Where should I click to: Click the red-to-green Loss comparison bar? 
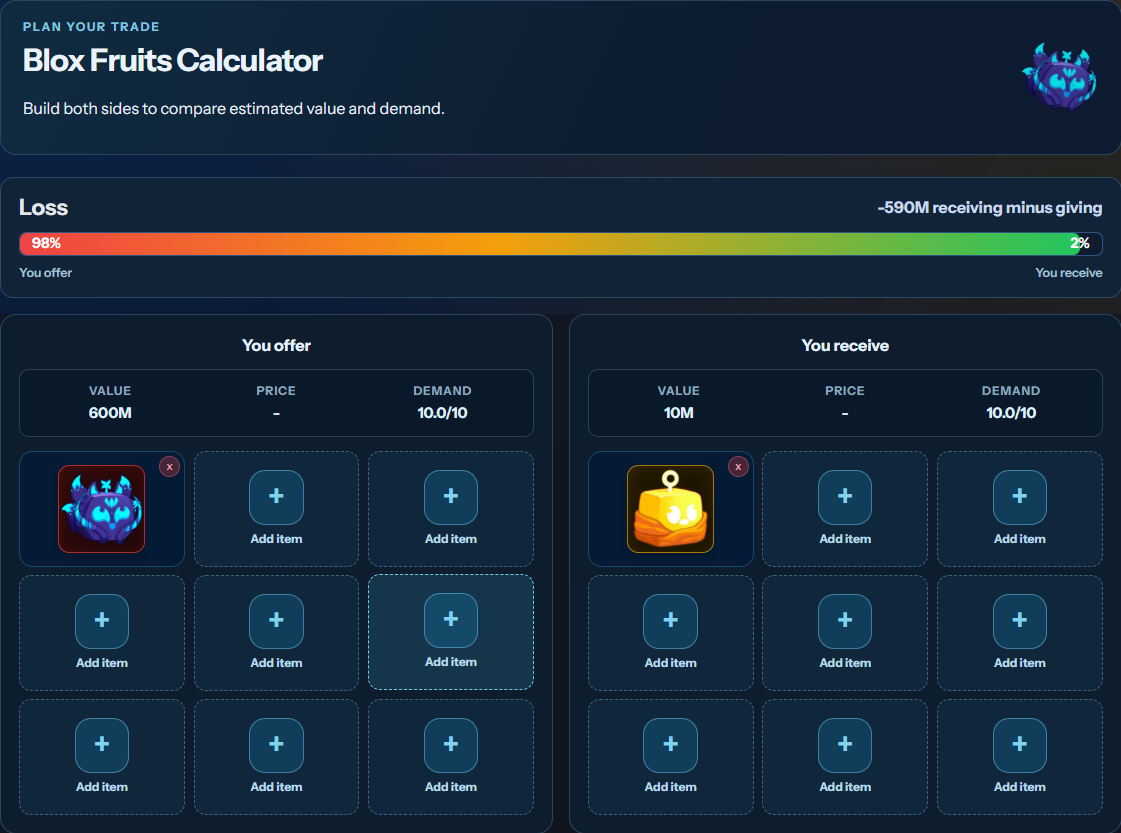pos(560,244)
